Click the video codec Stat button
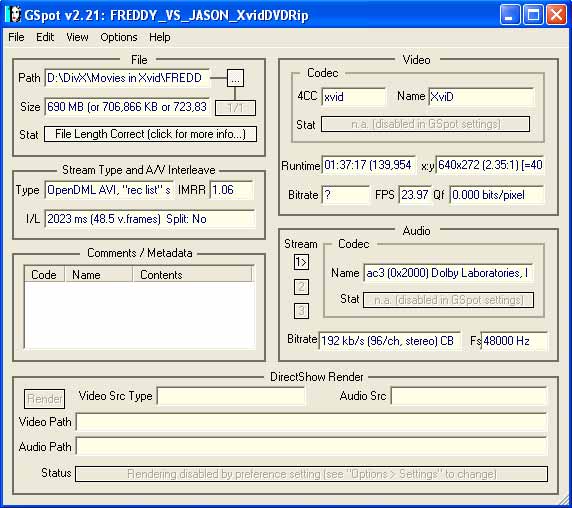Image resolution: width=572 pixels, height=508 pixels. click(425, 124)
